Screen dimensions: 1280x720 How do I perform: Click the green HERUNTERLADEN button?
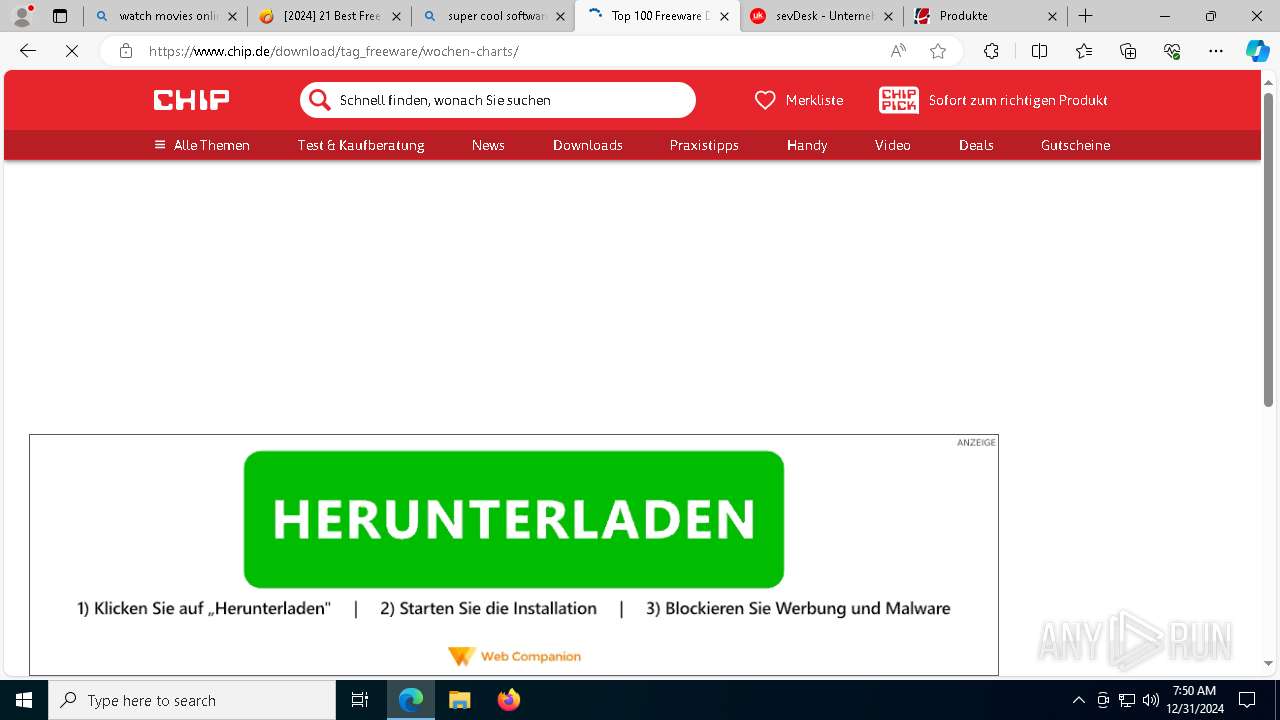pyautogui.click(x=514, y=519)
